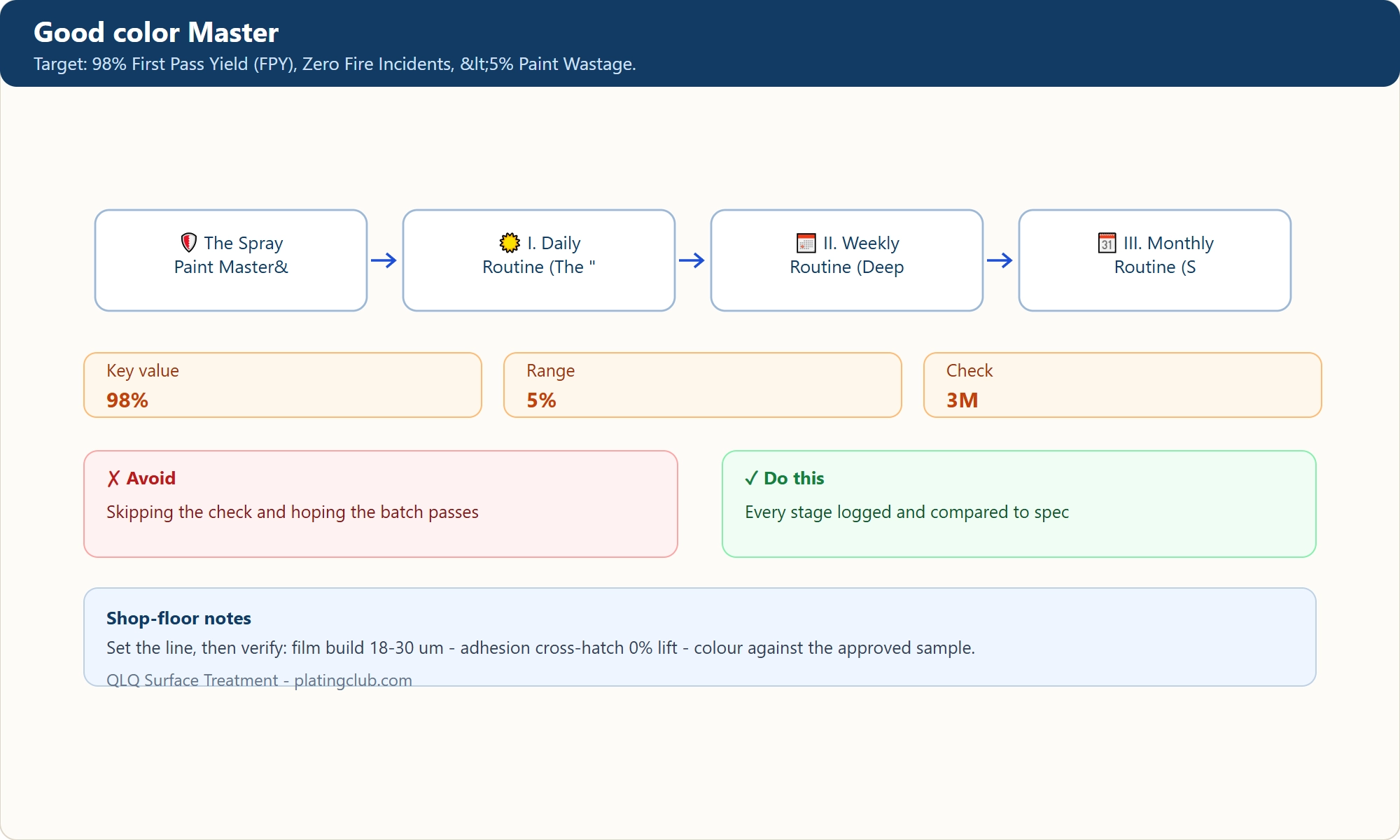Open The Spray Paint Master card
1400x840 pixels.
[231, 260]
